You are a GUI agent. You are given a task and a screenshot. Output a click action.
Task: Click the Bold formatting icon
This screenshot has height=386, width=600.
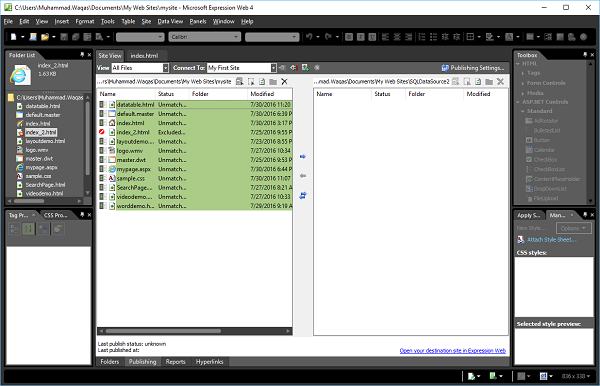349,37
